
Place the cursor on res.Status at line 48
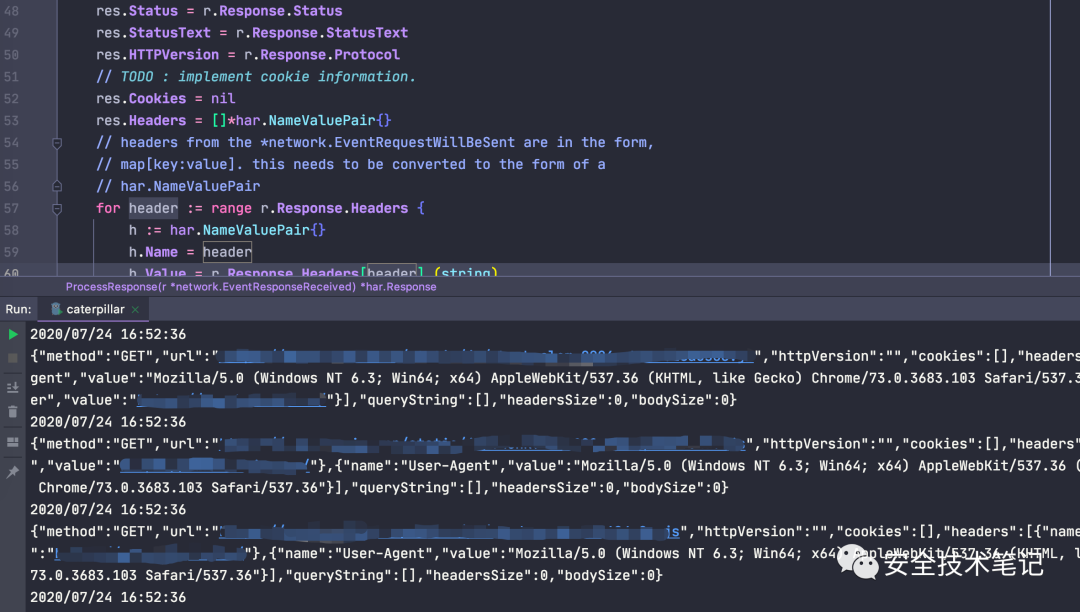click(x=137, y=11)
